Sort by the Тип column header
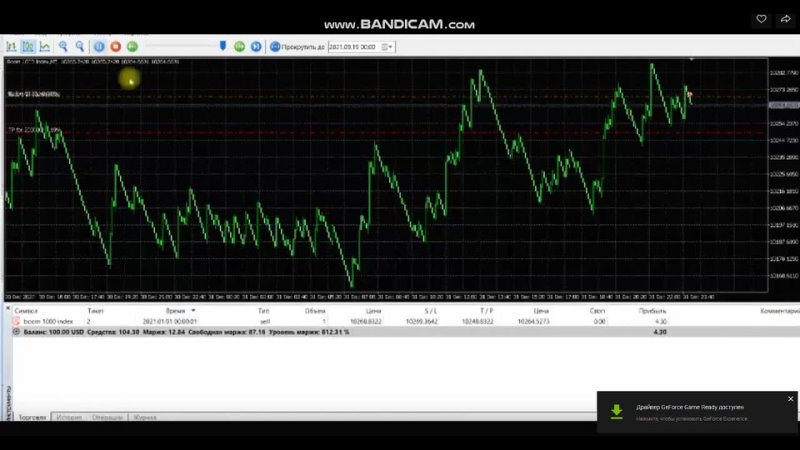Viewport: 800px width, 450px height. 263,311
